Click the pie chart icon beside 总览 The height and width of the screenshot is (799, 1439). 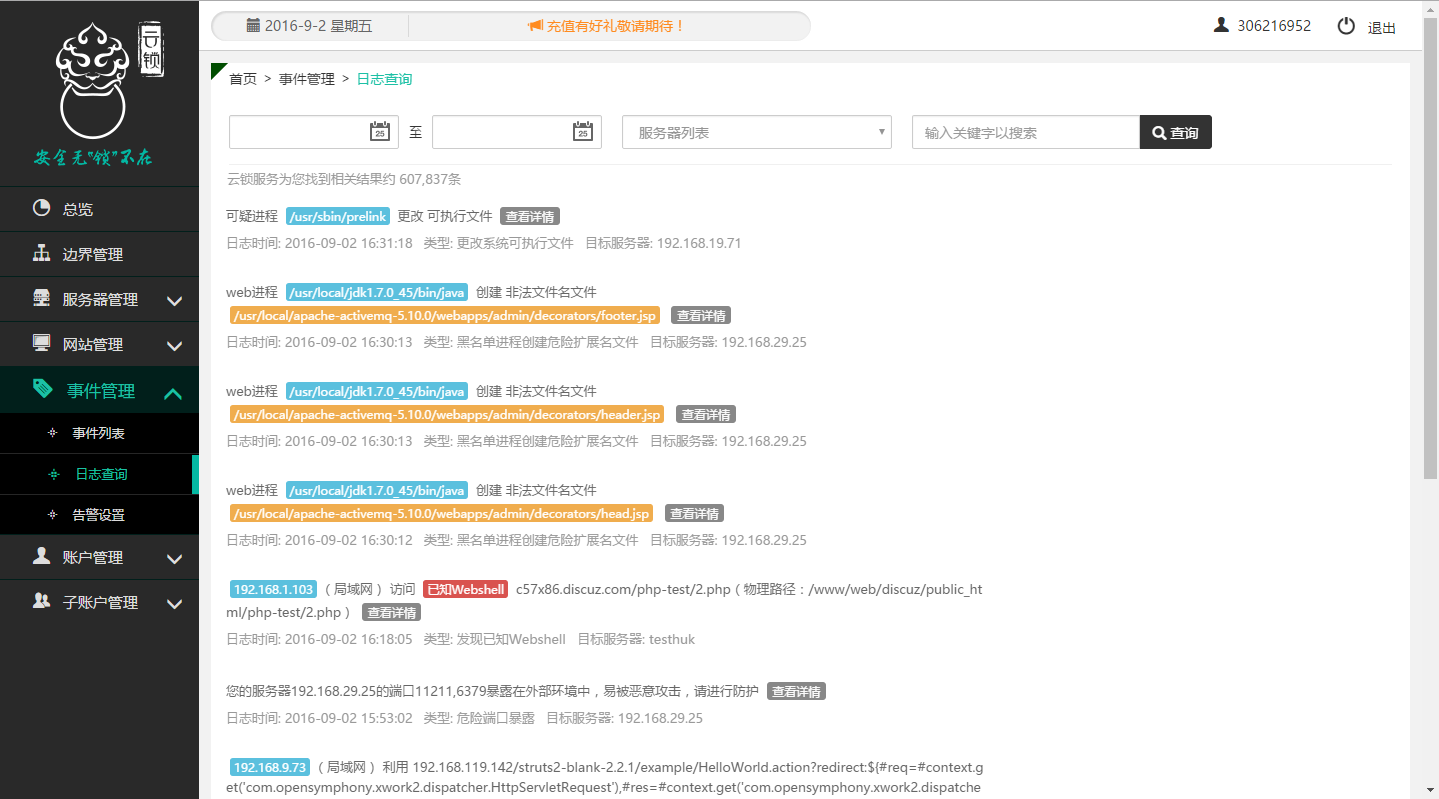click(41, 208)
